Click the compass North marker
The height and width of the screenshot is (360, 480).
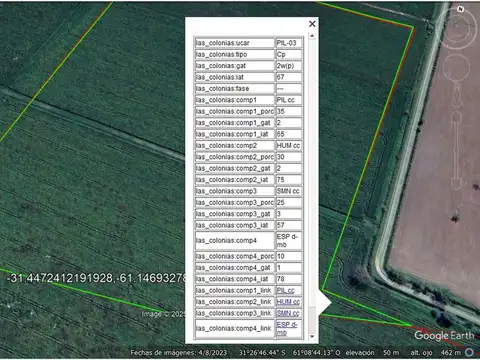pyautogui.click(x=460, y=9)
